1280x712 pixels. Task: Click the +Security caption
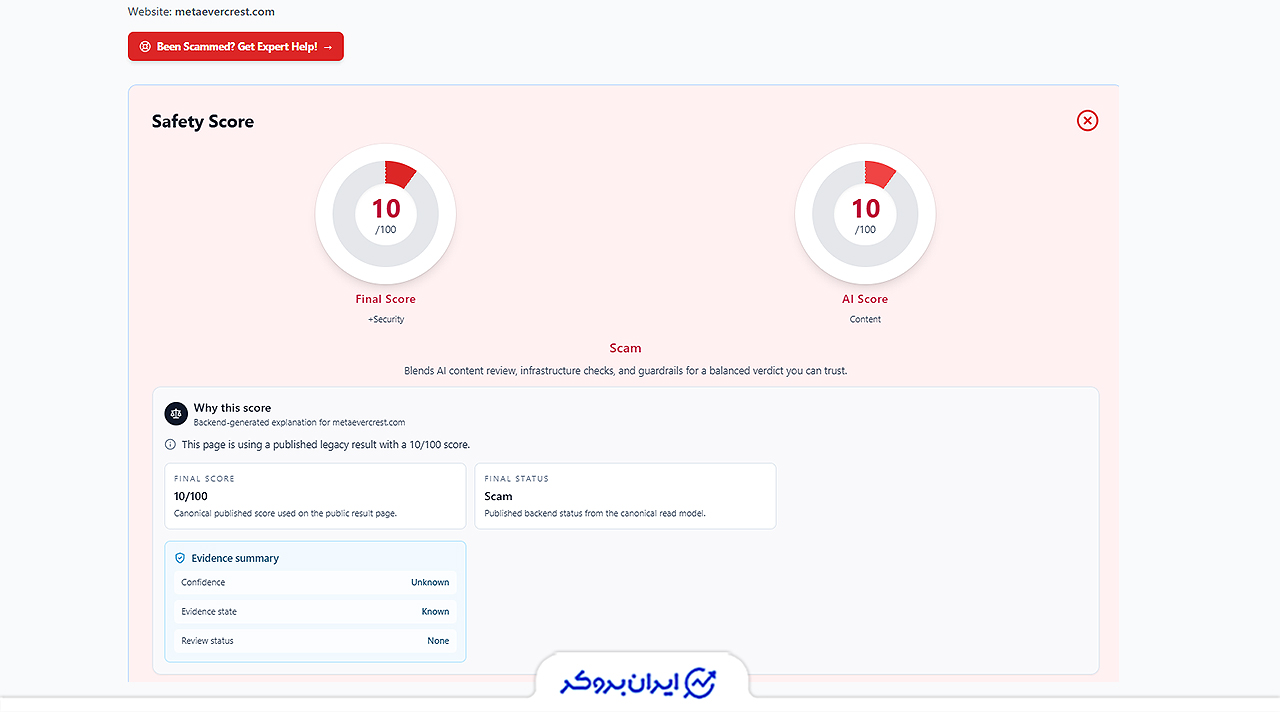(386, 319)
